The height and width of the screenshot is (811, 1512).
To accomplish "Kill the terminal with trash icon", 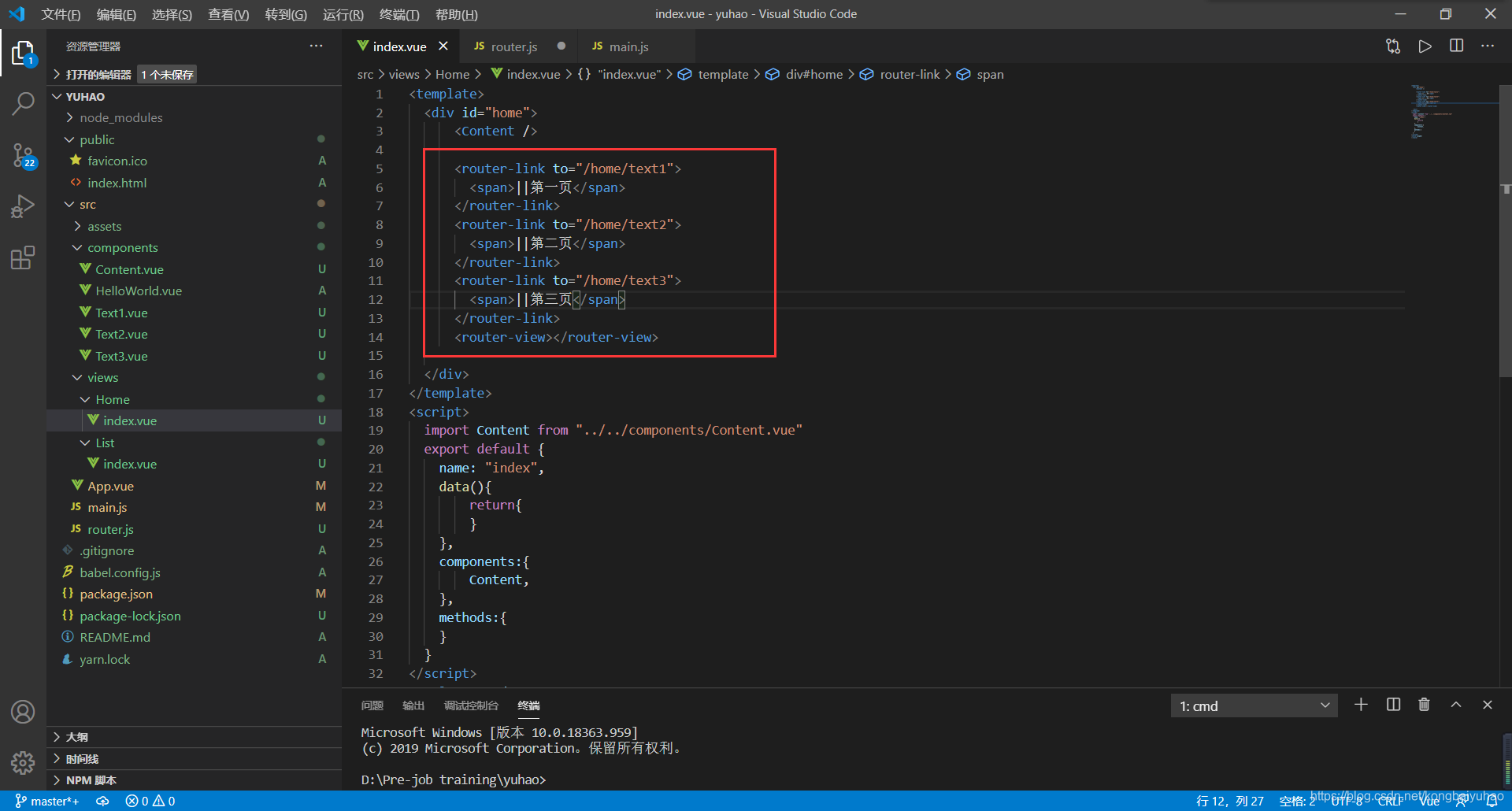I will click(1424, 705).
